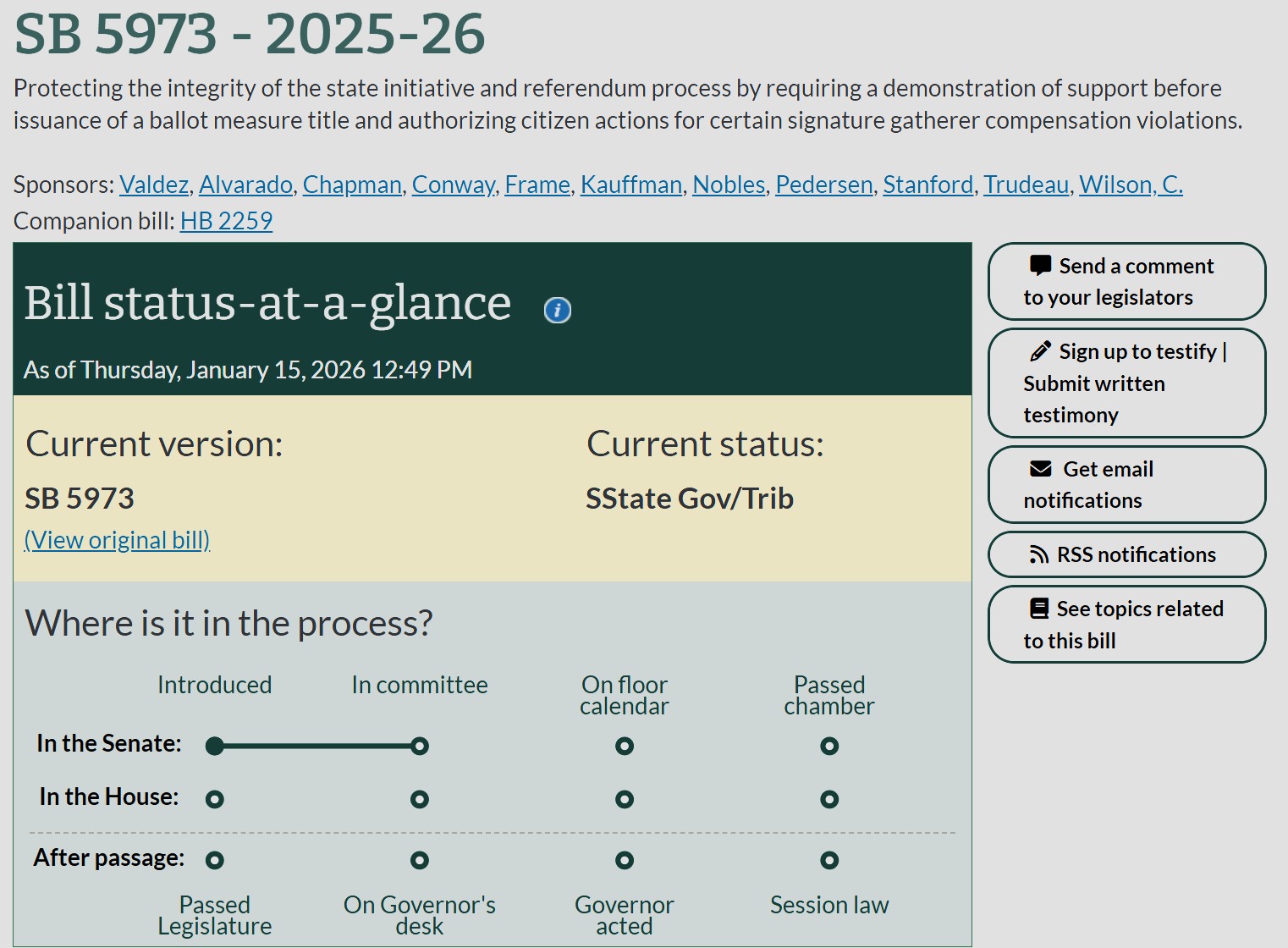Click Governor acted marker
The width and height of the screenshot is (1288, 948).
point(625,860)
